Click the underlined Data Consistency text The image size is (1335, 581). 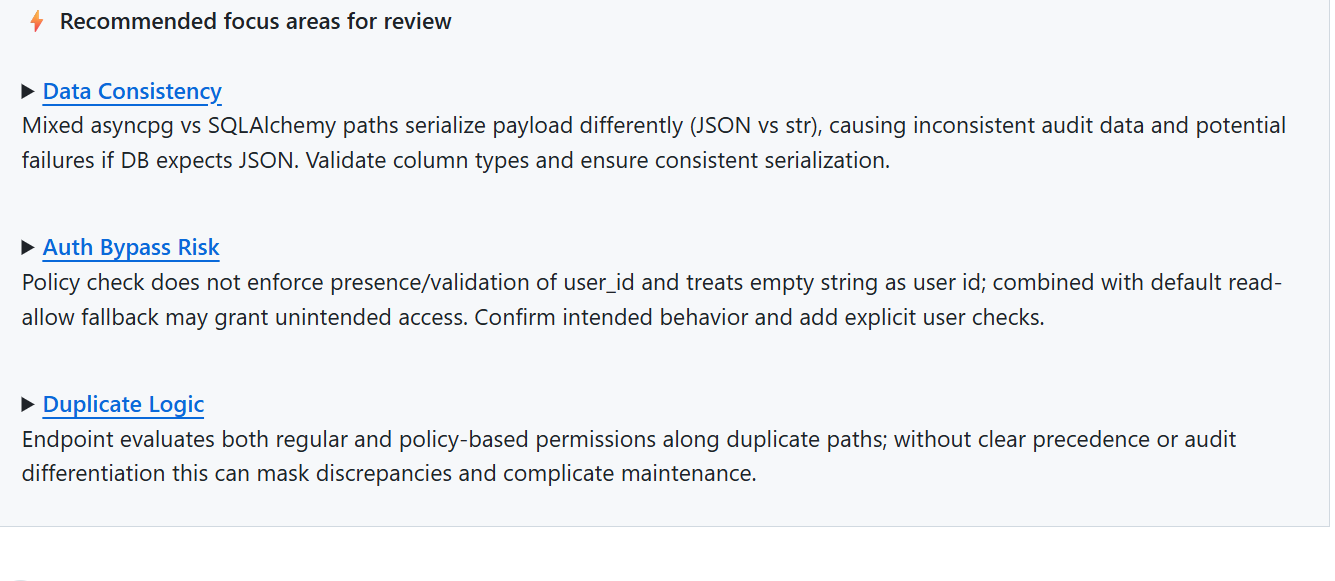[131, 91]
